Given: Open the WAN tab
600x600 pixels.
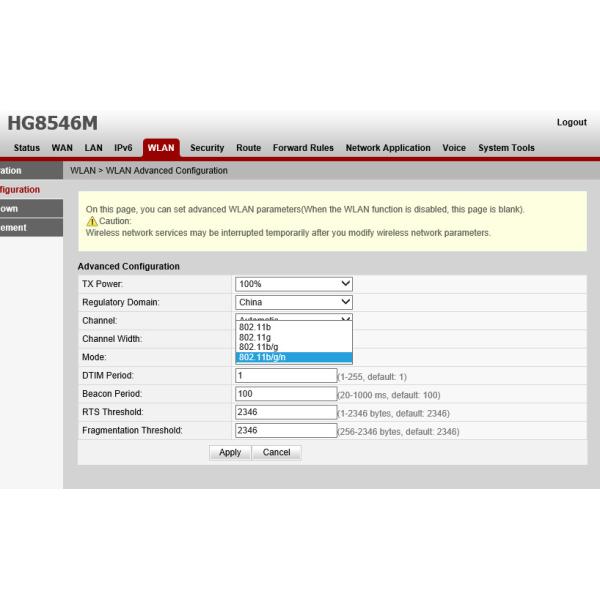Looking at the screenshot, I should pos(62,148).
